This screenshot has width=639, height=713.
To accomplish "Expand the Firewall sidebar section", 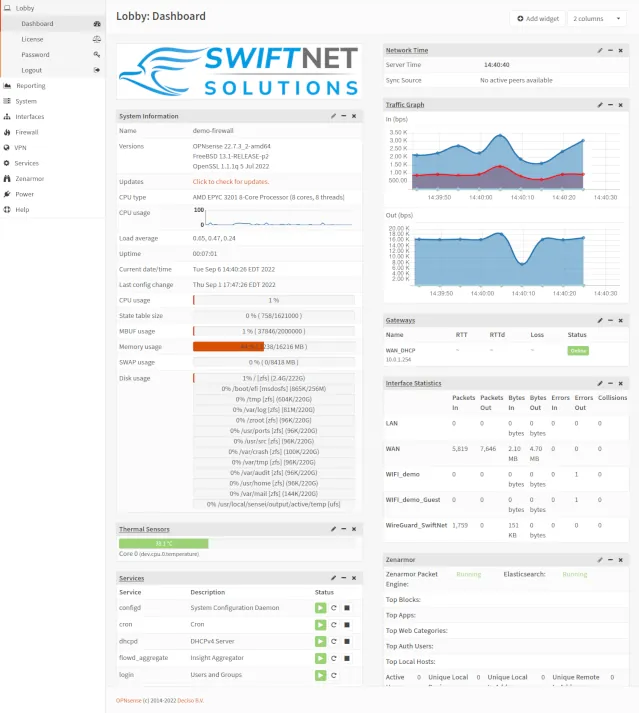I will click(53, 132).
